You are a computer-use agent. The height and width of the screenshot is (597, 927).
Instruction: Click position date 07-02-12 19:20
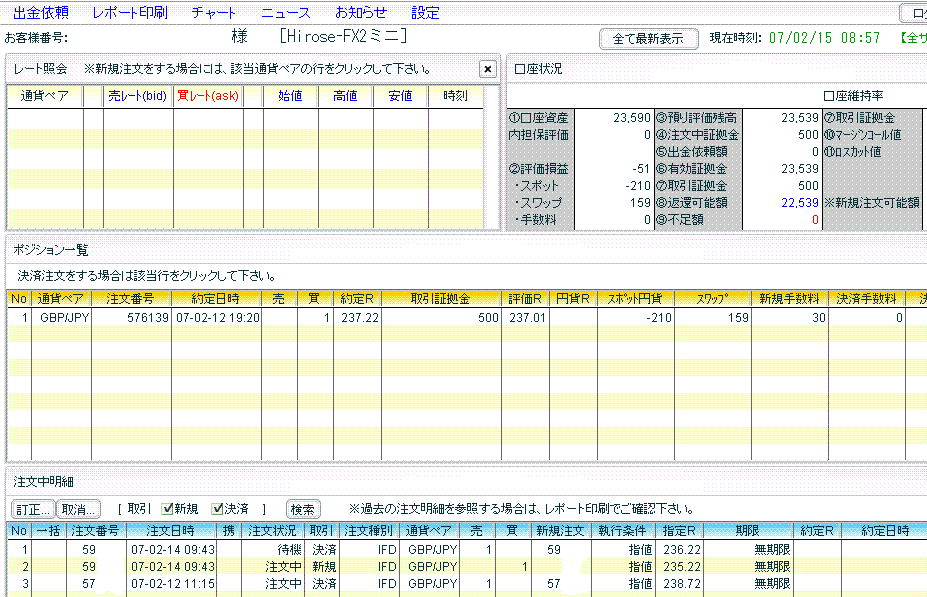(x=218, y=317)
